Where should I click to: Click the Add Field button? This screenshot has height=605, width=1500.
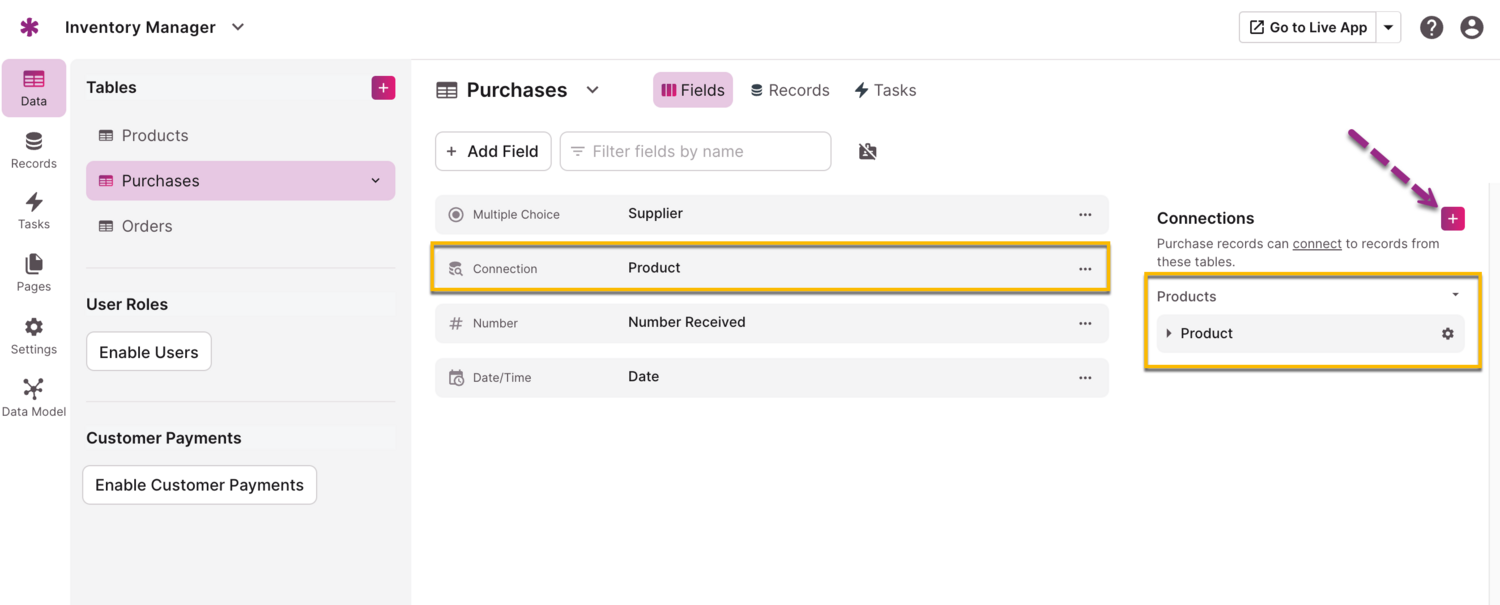click(x=493, y=151)
